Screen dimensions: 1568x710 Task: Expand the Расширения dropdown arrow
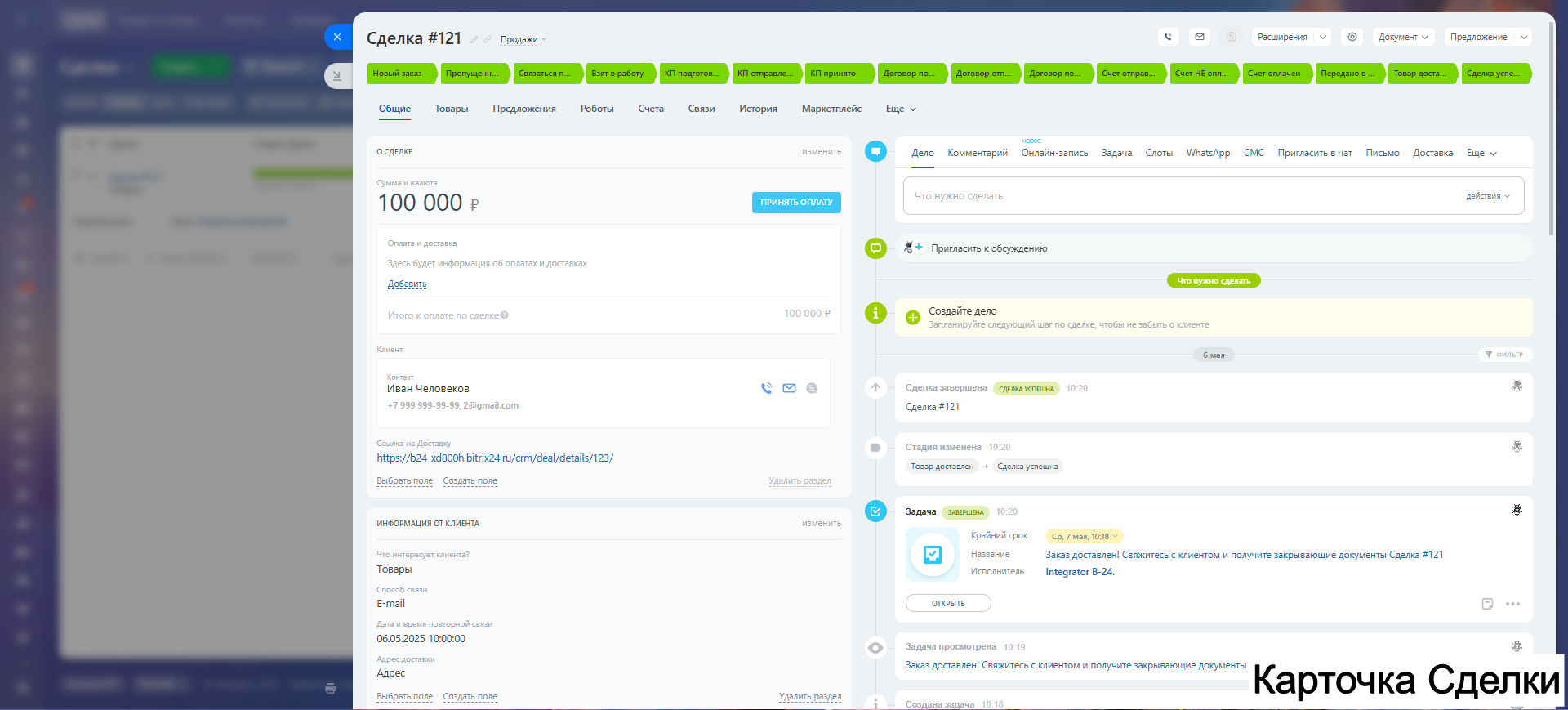pyautogui.click(x=1323, y=37)
